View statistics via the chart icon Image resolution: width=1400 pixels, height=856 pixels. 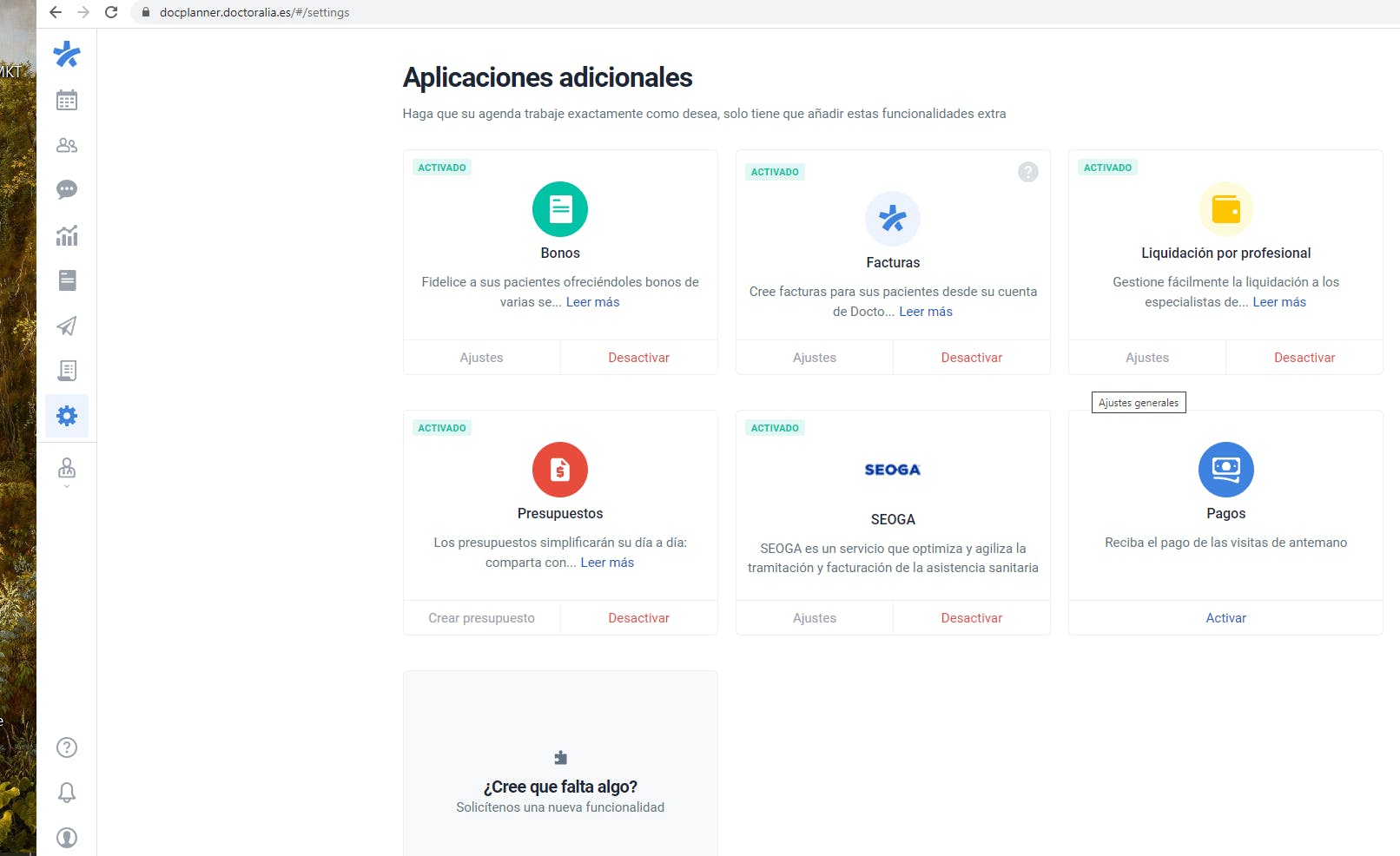[x=66, y=235]
